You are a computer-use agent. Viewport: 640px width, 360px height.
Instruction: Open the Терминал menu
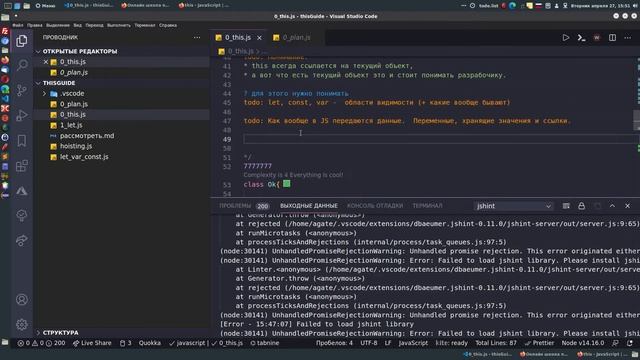(x=145, y=25)
